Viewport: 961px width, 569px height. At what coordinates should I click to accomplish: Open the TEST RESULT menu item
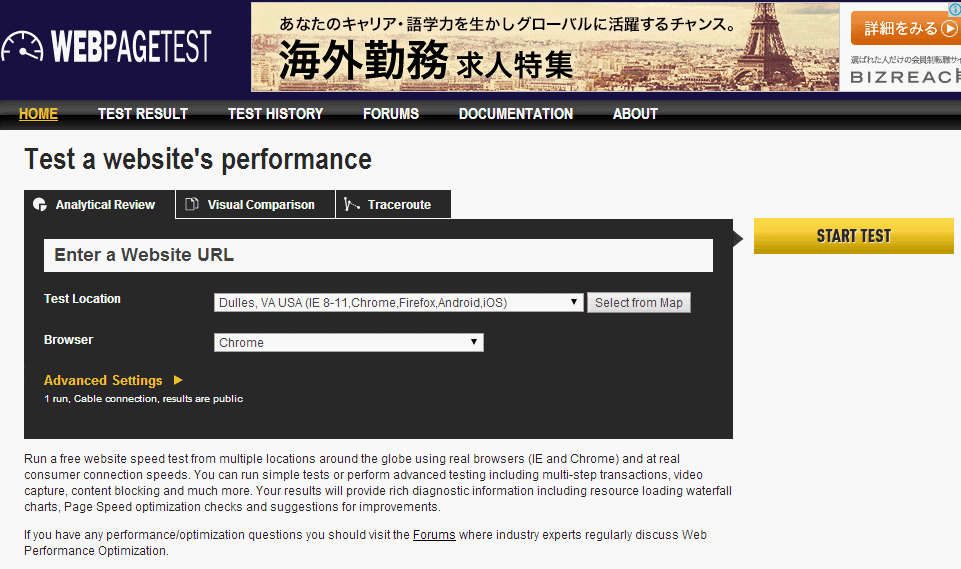(x=143, y=114)
